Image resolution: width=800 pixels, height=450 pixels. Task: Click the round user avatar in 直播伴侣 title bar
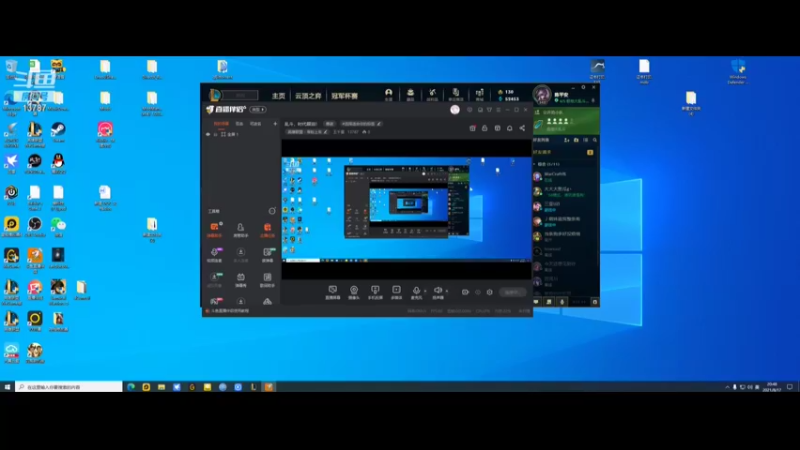tap(455, 110)
